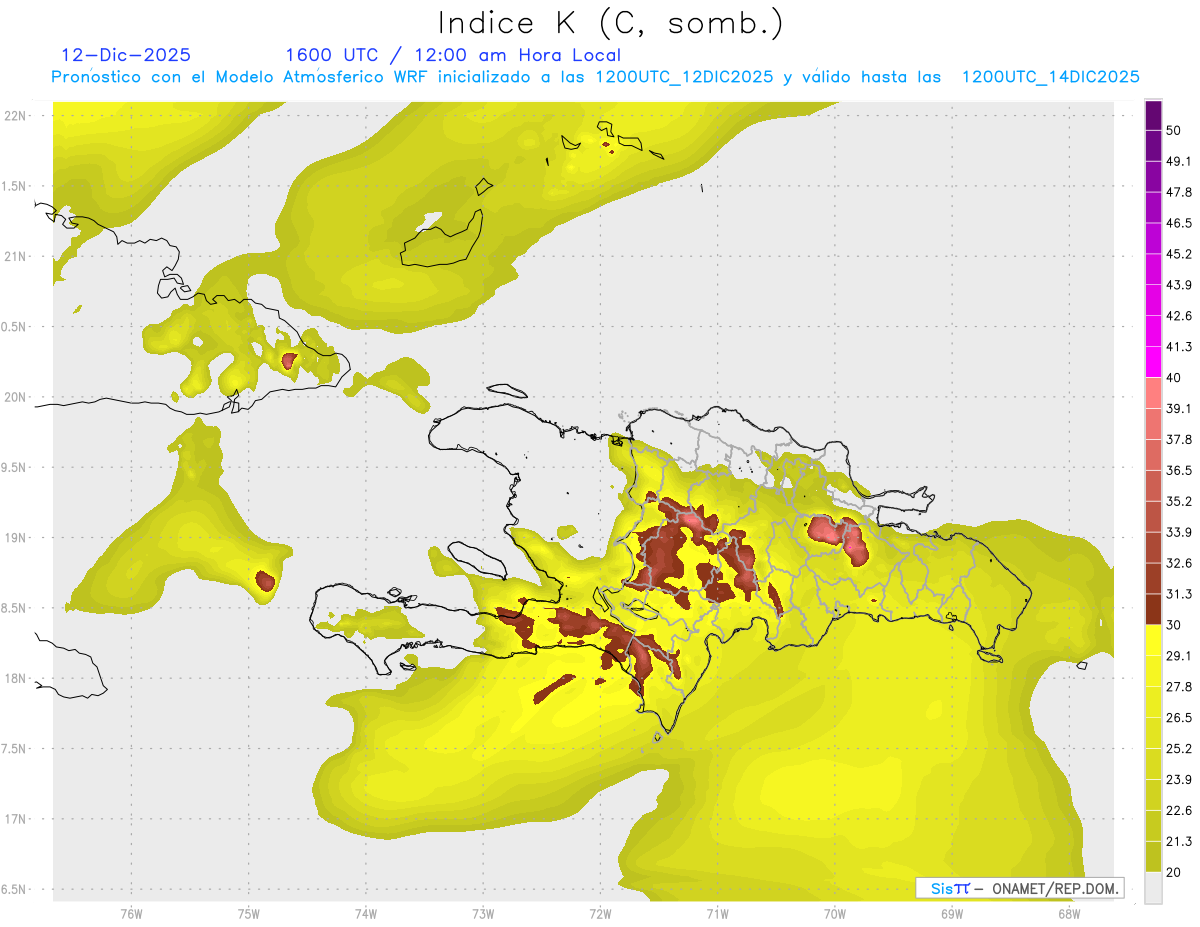The image size is (1200, 927).
Task: Click the '18N' latitude axis label
Action: (x=16, y=679)
